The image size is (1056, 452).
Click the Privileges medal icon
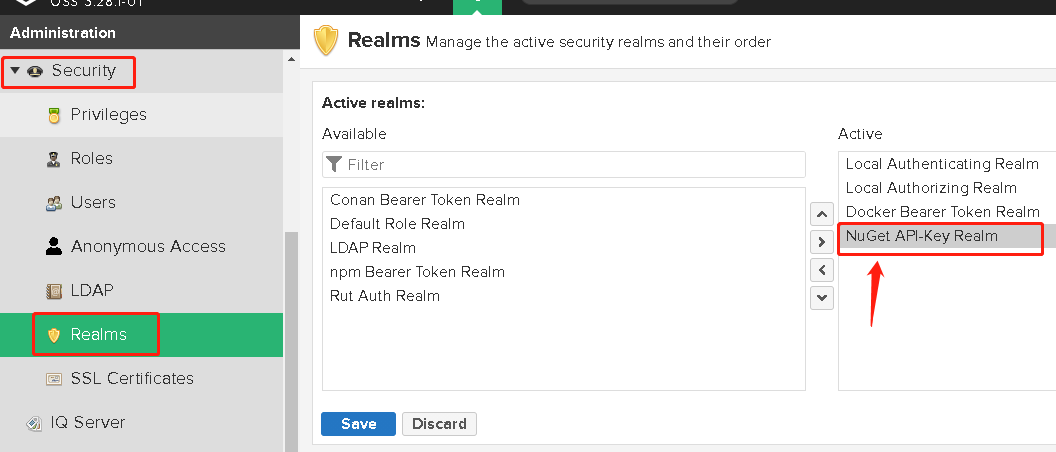click(54, 115)
